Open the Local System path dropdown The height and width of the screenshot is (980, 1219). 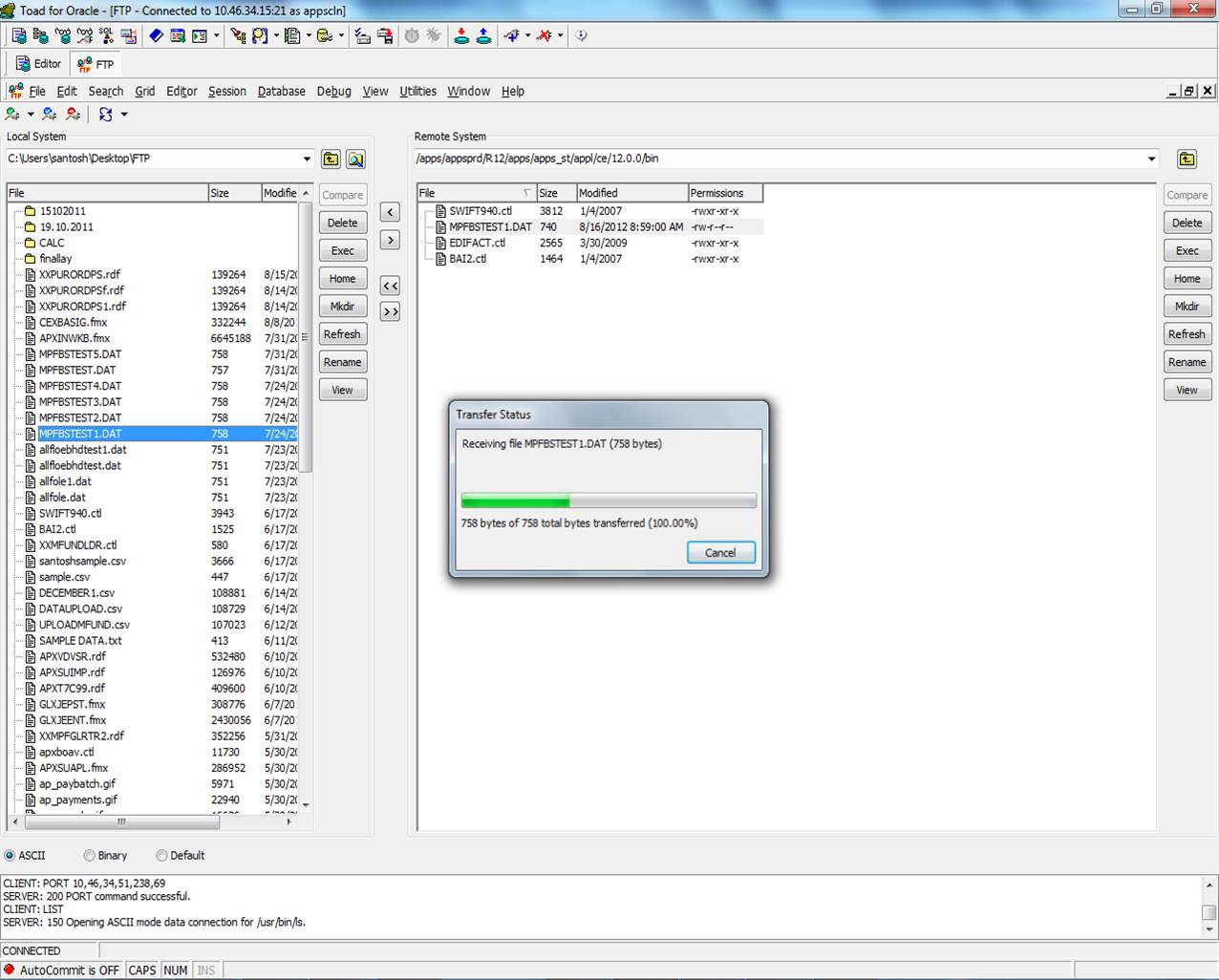point(307,158)
